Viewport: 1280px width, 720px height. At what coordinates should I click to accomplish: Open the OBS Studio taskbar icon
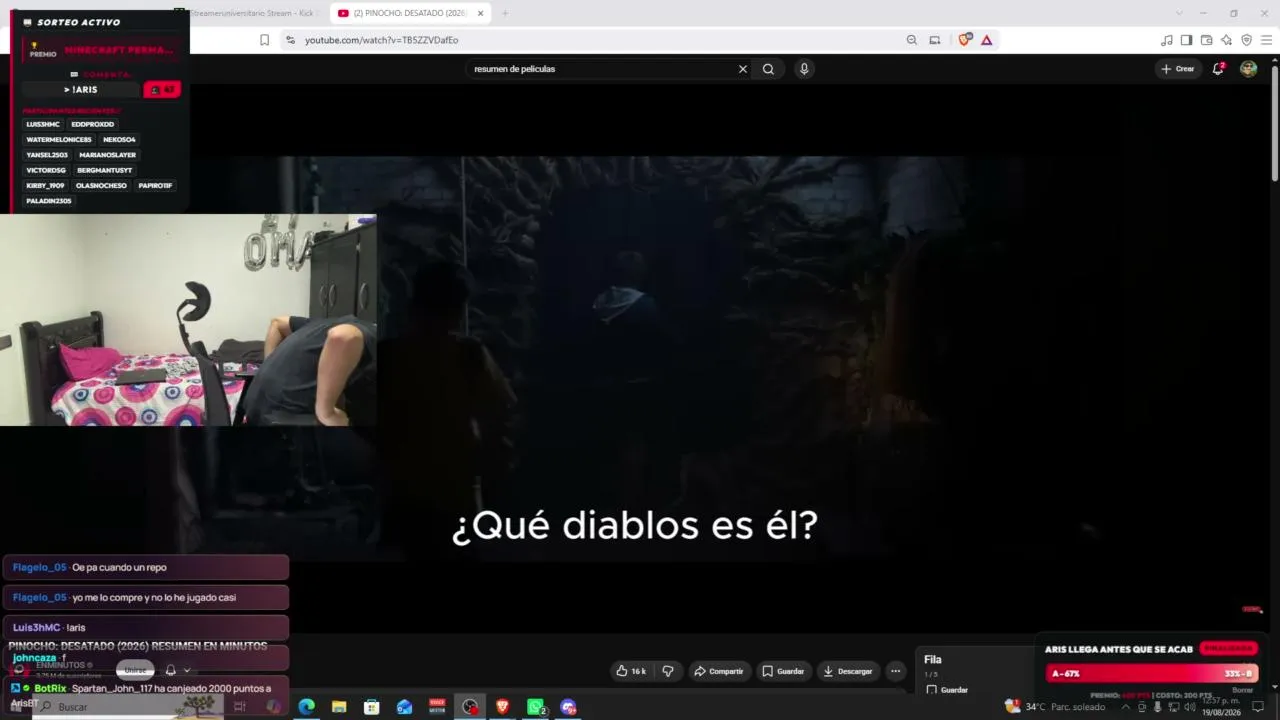click(470, 707)
